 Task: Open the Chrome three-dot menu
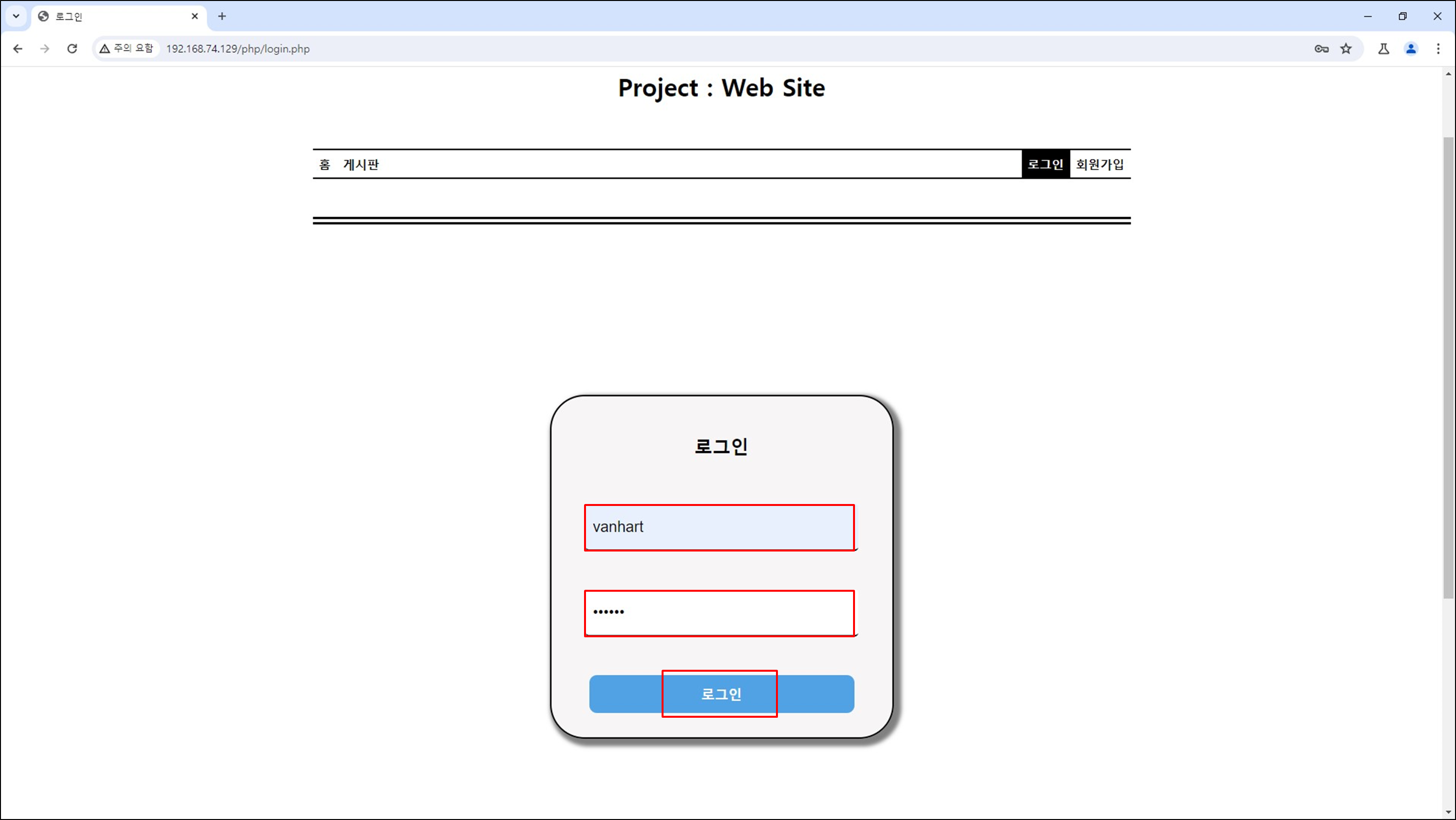point(1438,48)
